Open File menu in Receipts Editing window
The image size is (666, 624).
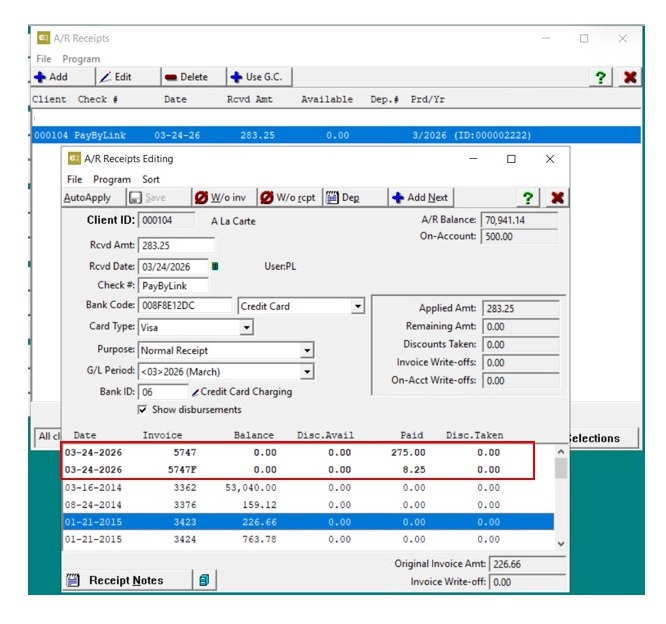[x=74, y=179]
